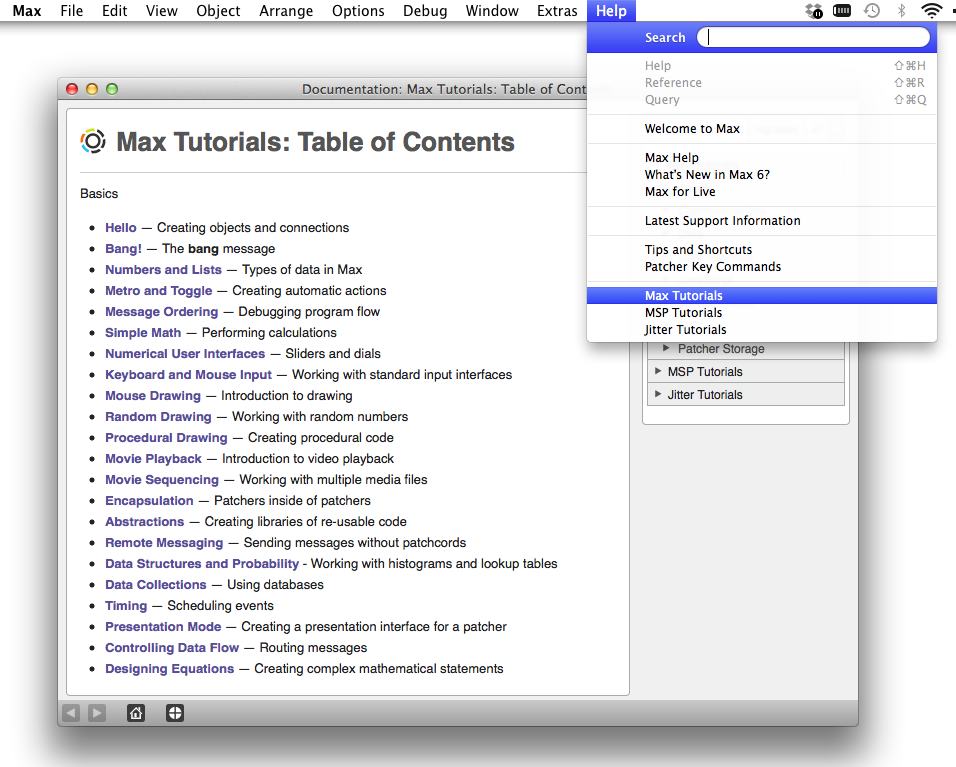Open the Options menu
This screenshot has width=956, height=767.
click(358, 11)
